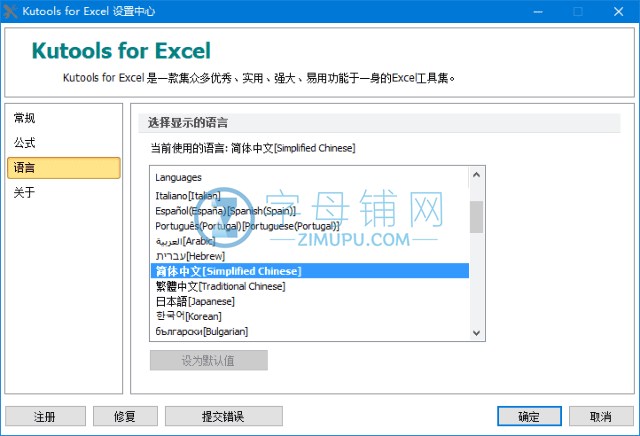This screenshot has height=436, width=640.
Task: Close the settings center window
Action: tap(618, 11)
